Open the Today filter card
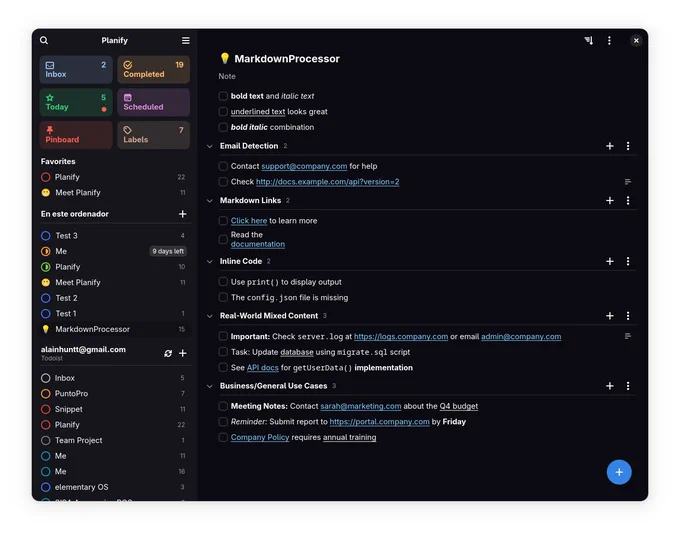The width and height of the screenshot is (680, 536). click(76, 102)
